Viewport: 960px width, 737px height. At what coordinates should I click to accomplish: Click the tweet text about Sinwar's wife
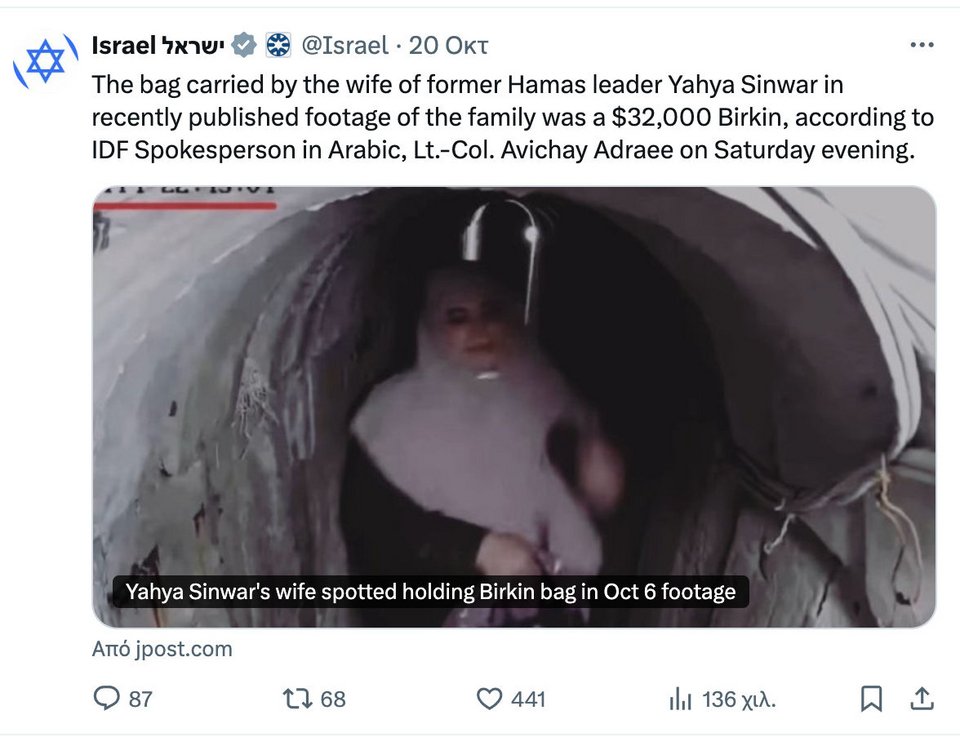[513, 117]
